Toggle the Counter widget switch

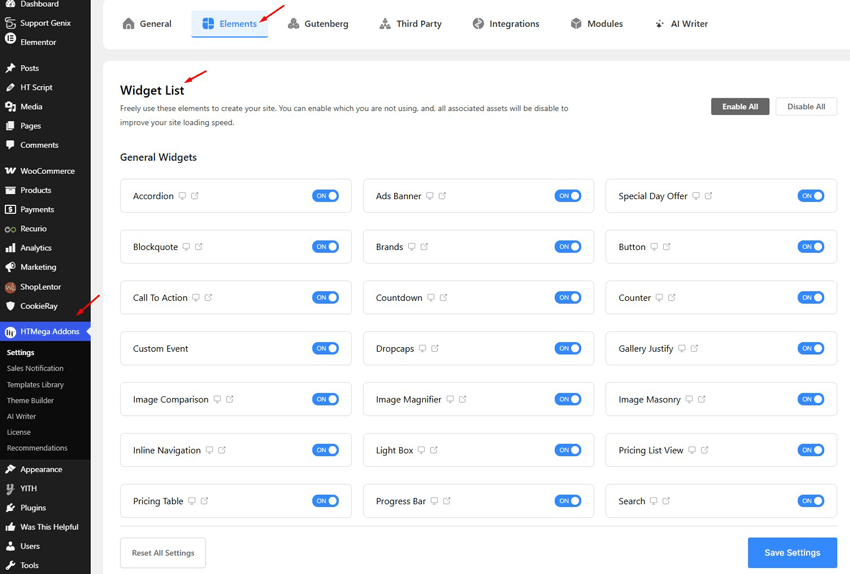point(810,298)
